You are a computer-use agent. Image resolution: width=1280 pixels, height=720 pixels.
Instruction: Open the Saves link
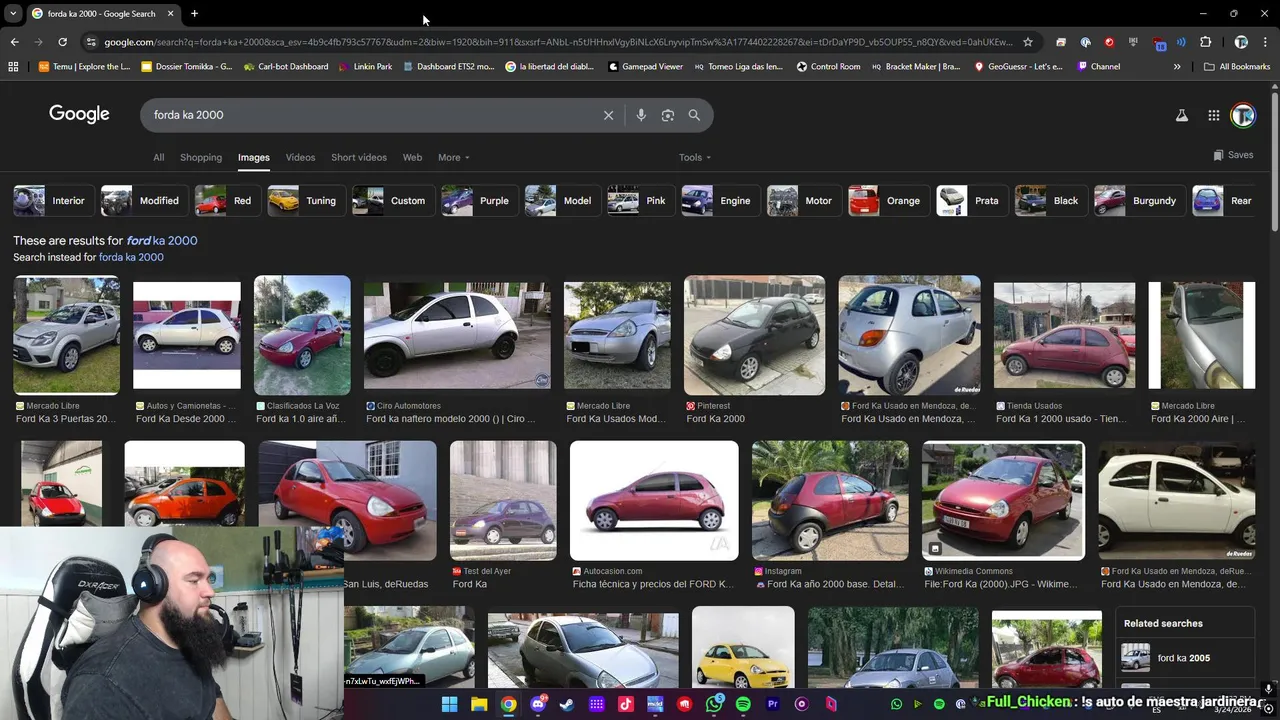[x=1233, y=155]
